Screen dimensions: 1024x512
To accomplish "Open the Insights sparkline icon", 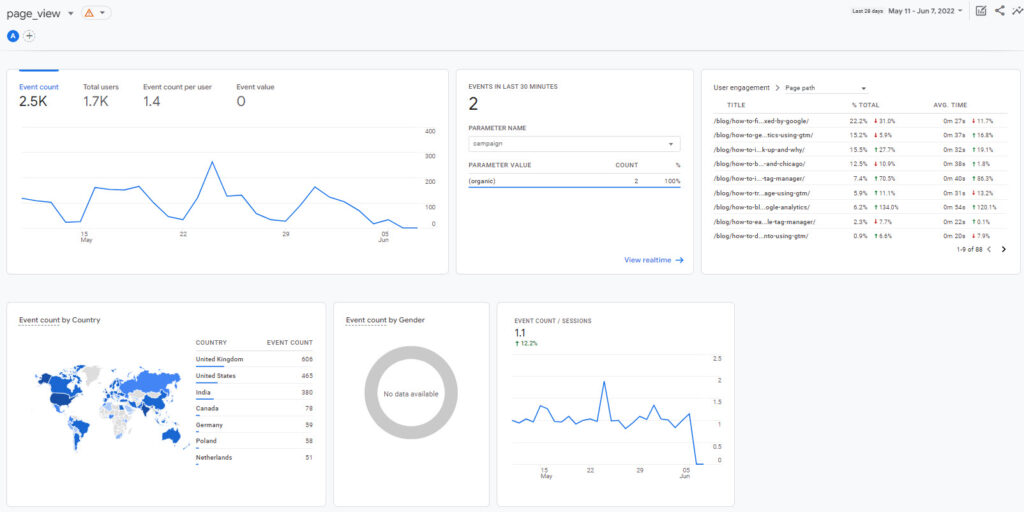I will coord(1017,11).
